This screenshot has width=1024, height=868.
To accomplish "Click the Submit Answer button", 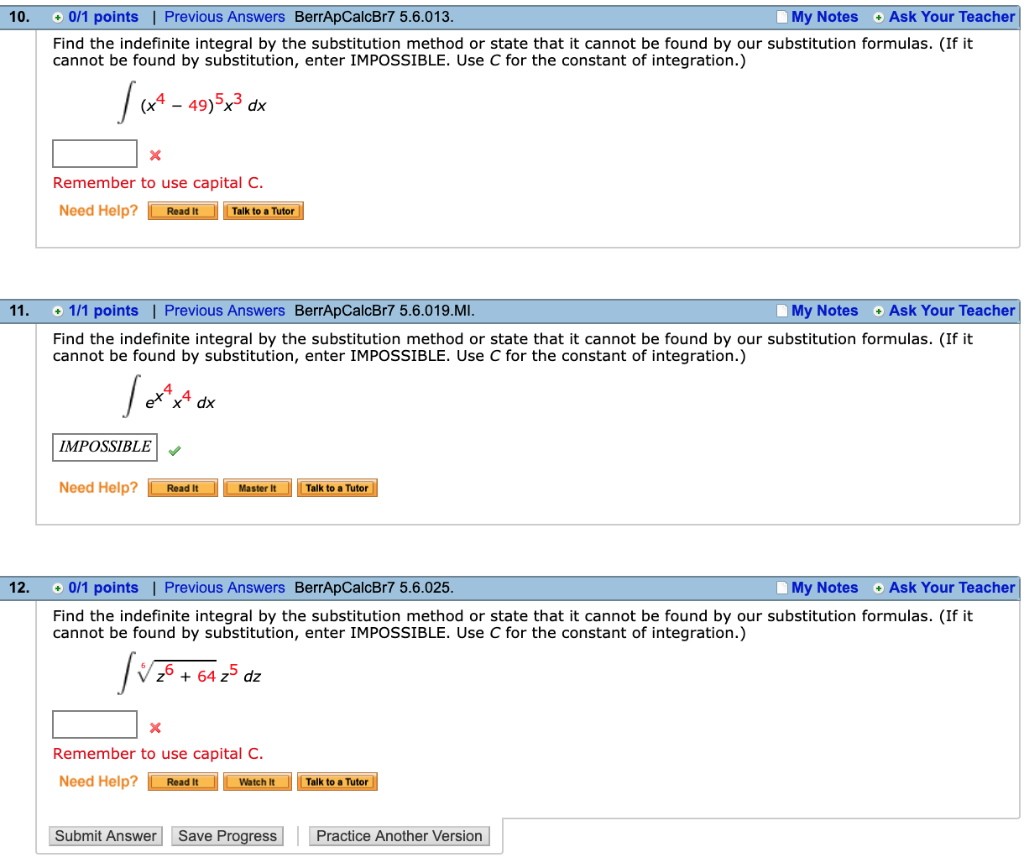I will [x=105, y=835].
